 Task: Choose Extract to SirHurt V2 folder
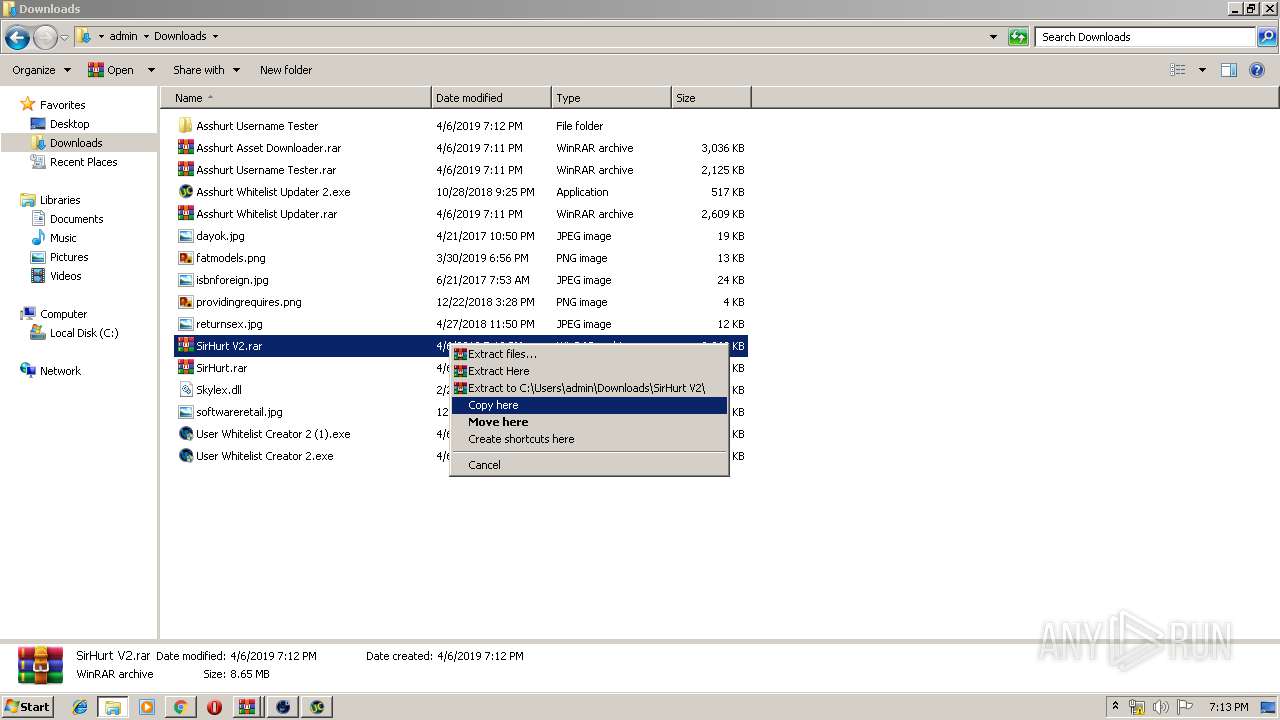coord(589,388)
